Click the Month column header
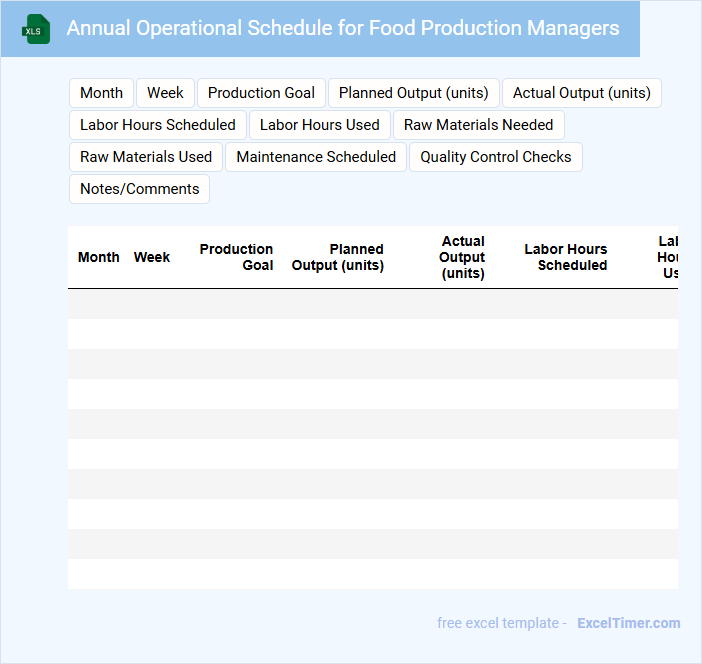Screen dimensions: 702x664 point(99,257)
